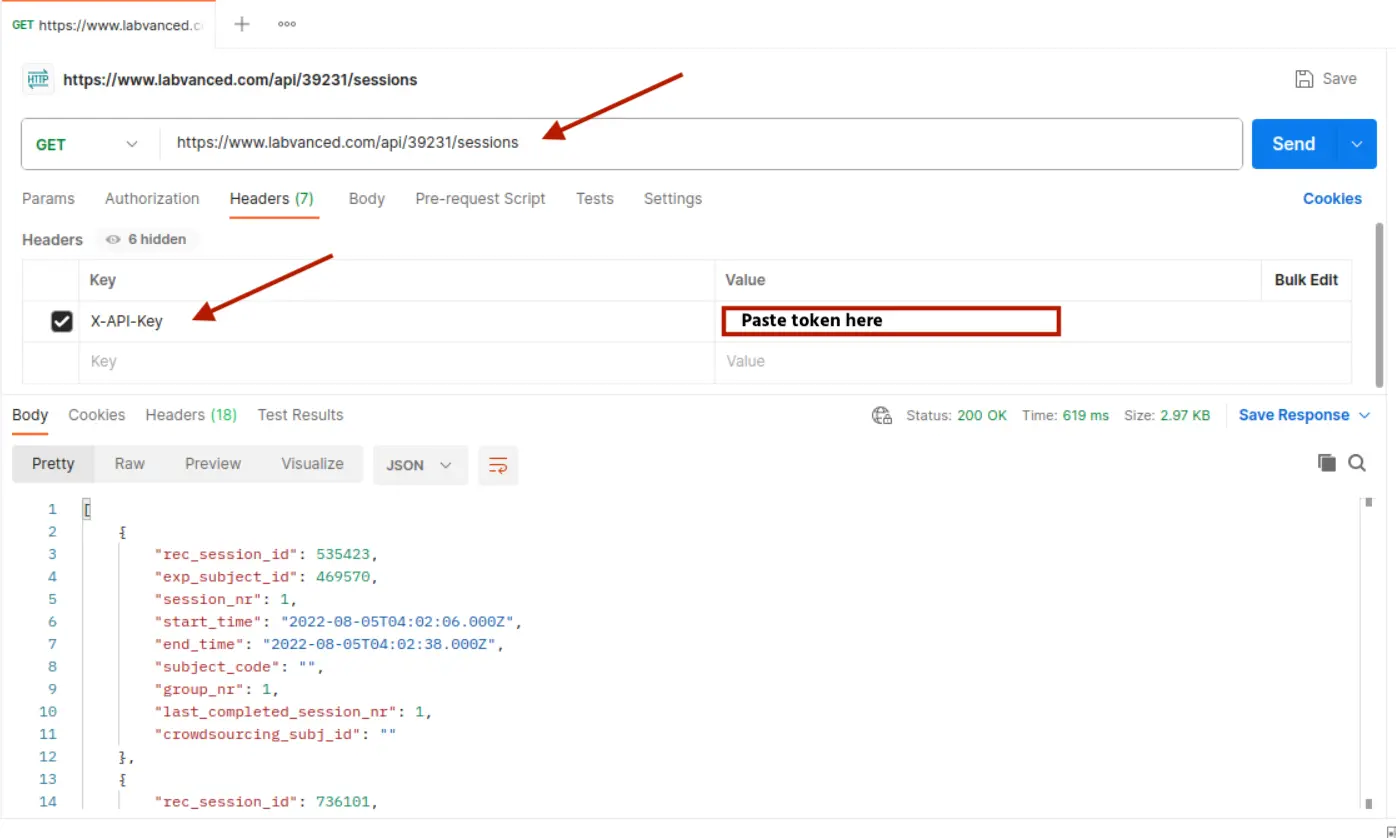This screenshot has height=838, width=1396.
Task: View response in Raw mode
Action: 129,463
